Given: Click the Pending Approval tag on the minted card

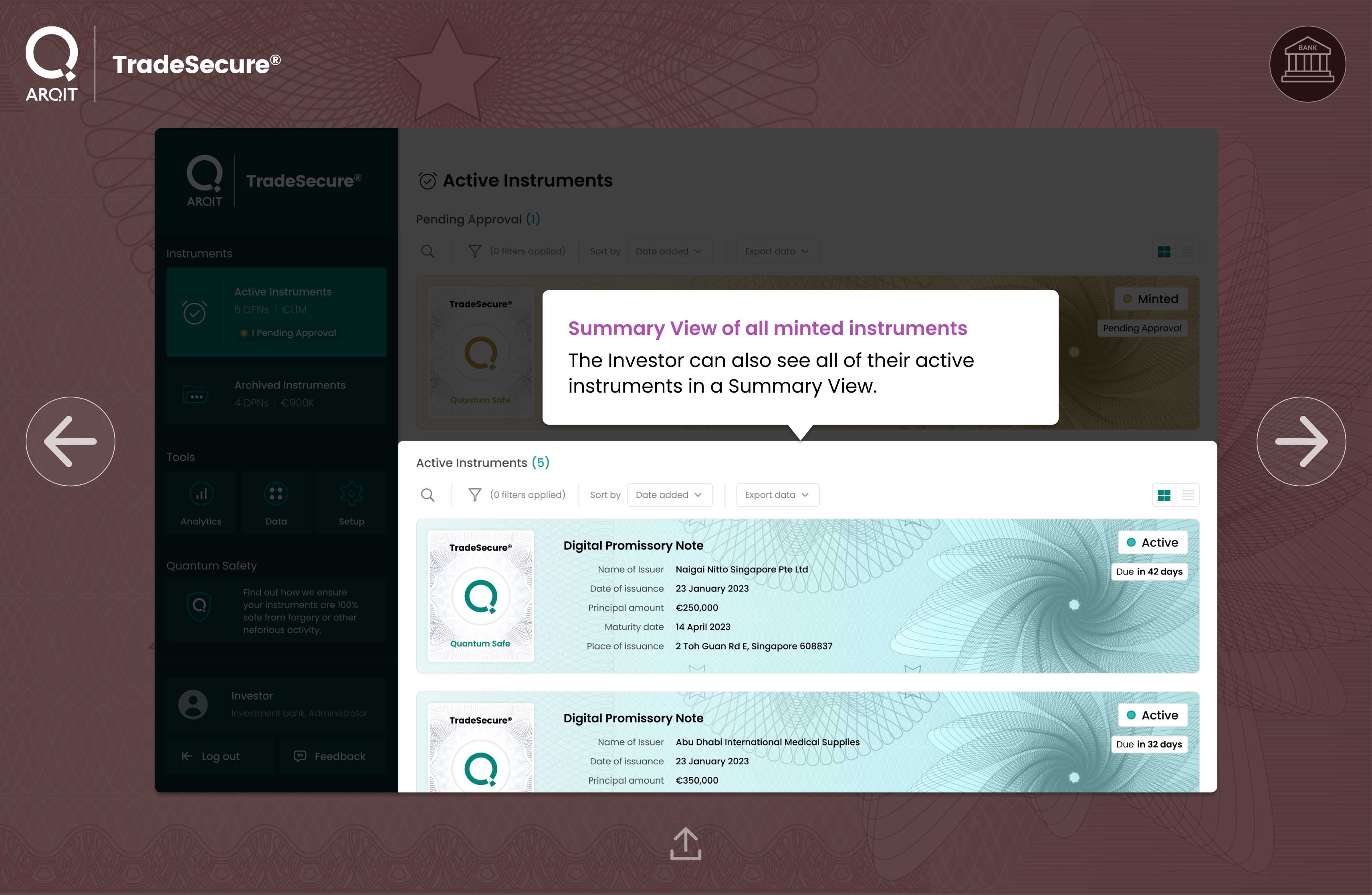Looking at the screenshot, I should 1142,328.
